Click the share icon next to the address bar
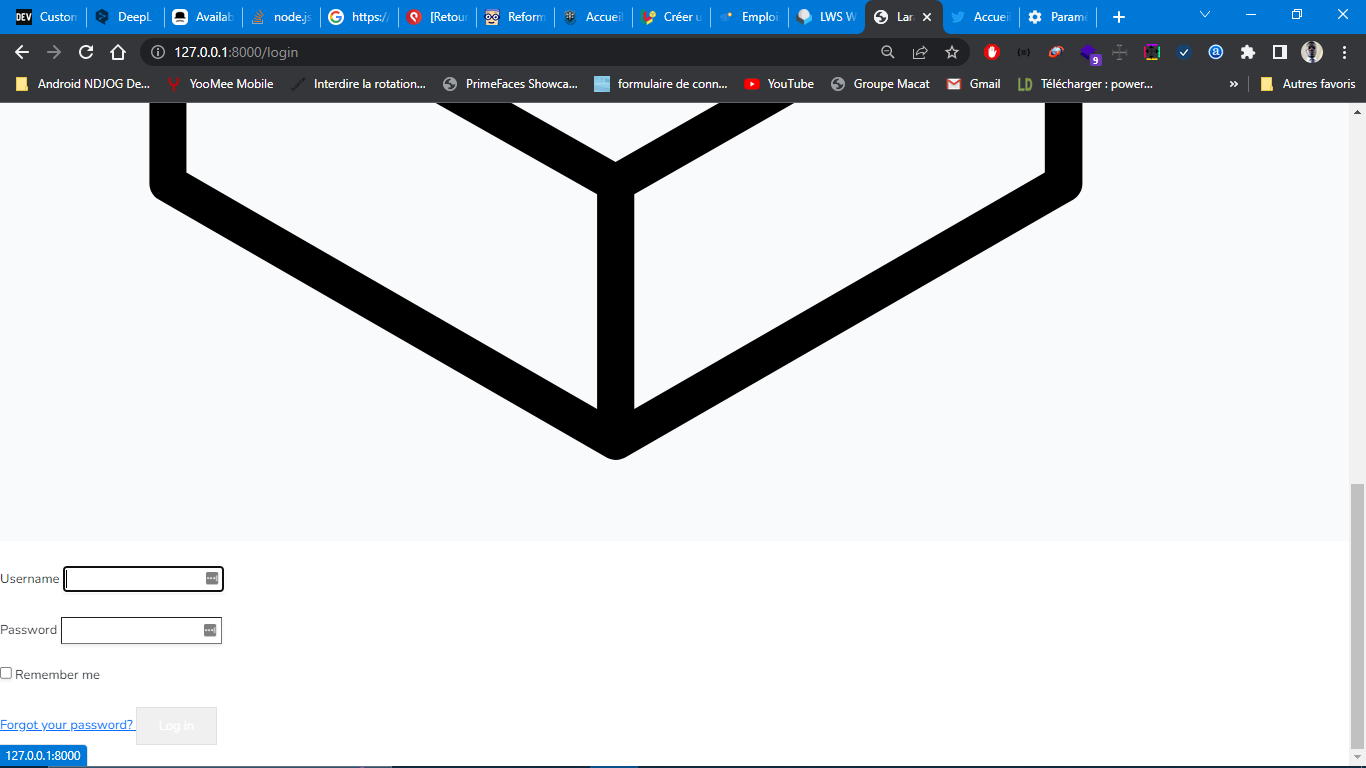Screen dimensions: 1366x768 919,50
